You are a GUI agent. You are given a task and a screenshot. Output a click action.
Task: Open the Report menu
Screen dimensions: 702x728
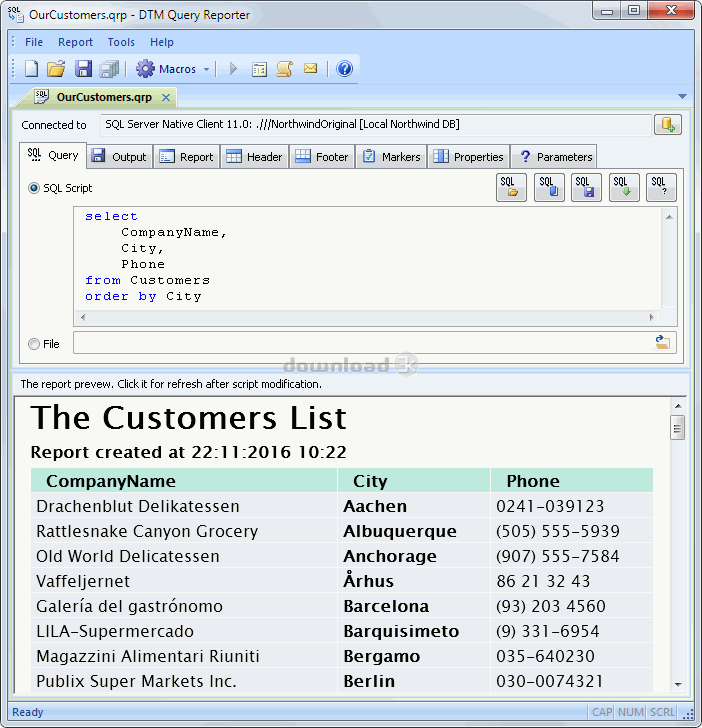click(x=75, y=42)
